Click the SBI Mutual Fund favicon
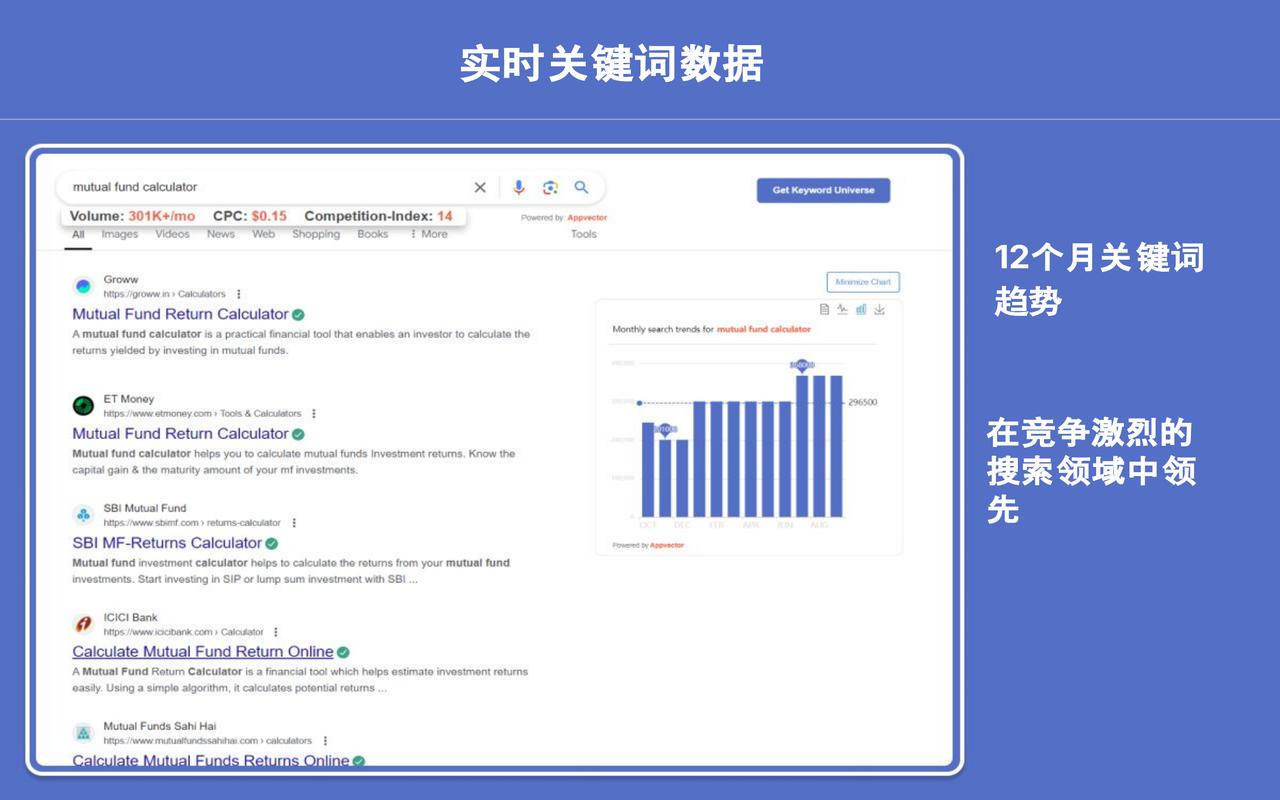This screenshot has width=1280, height=800. [83, 515]
